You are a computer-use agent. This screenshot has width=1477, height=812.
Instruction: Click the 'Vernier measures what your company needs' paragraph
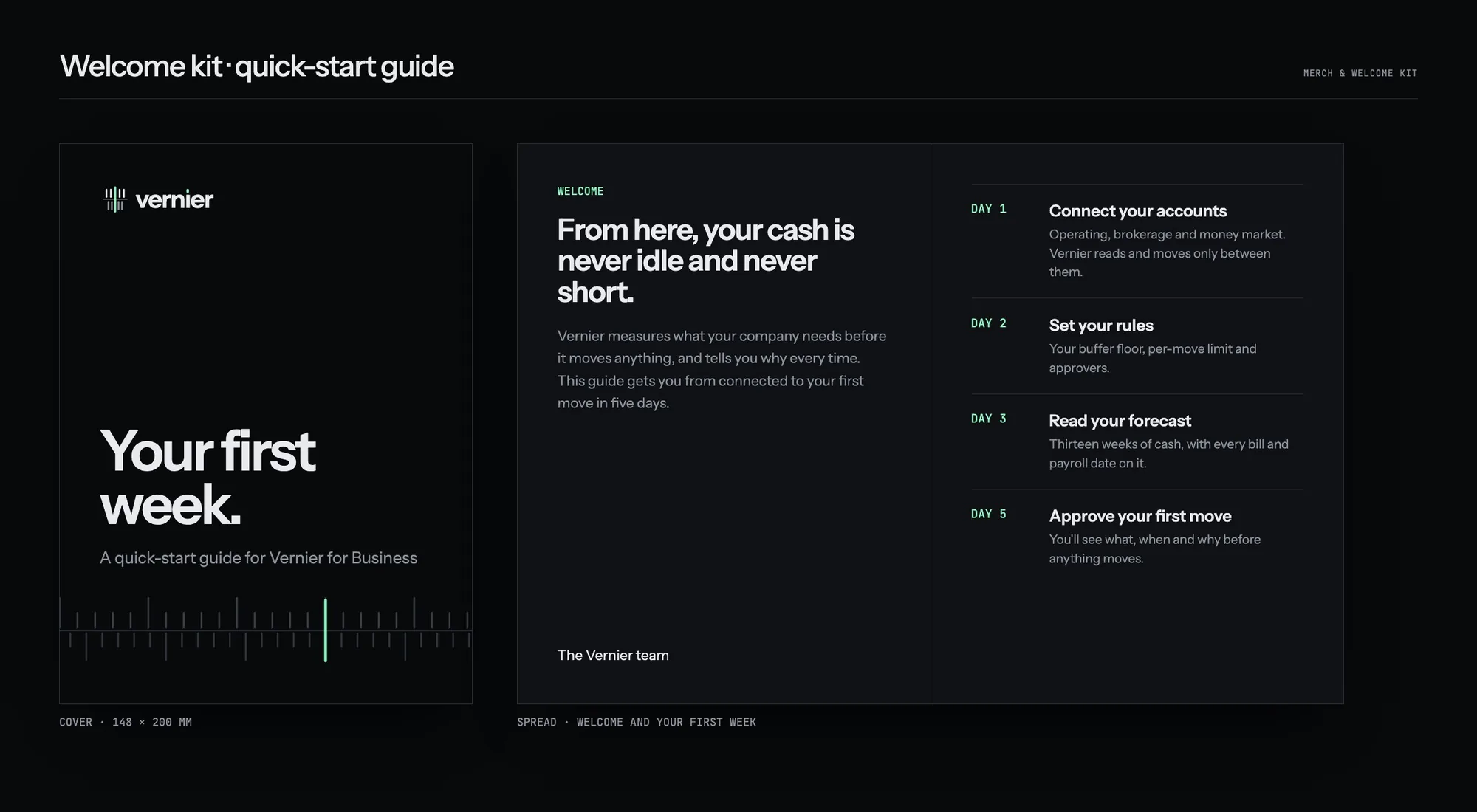pos(722,369)
